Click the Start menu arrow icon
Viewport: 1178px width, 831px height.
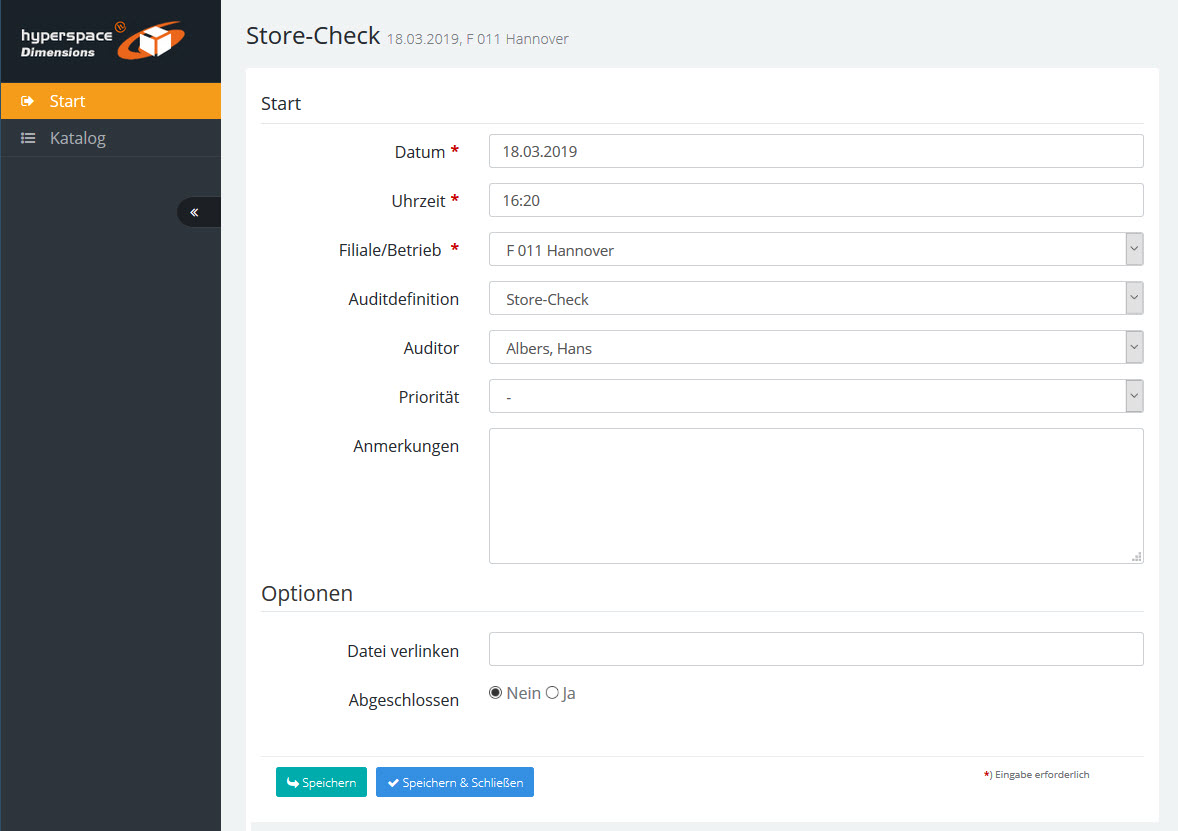(x=28, y=101)
